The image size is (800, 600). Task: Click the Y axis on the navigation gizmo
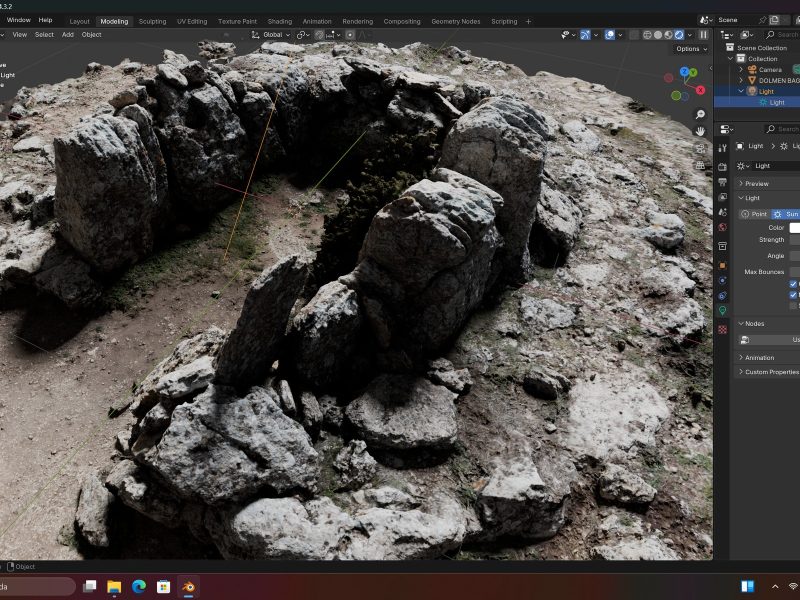click(x=693, y=72)
